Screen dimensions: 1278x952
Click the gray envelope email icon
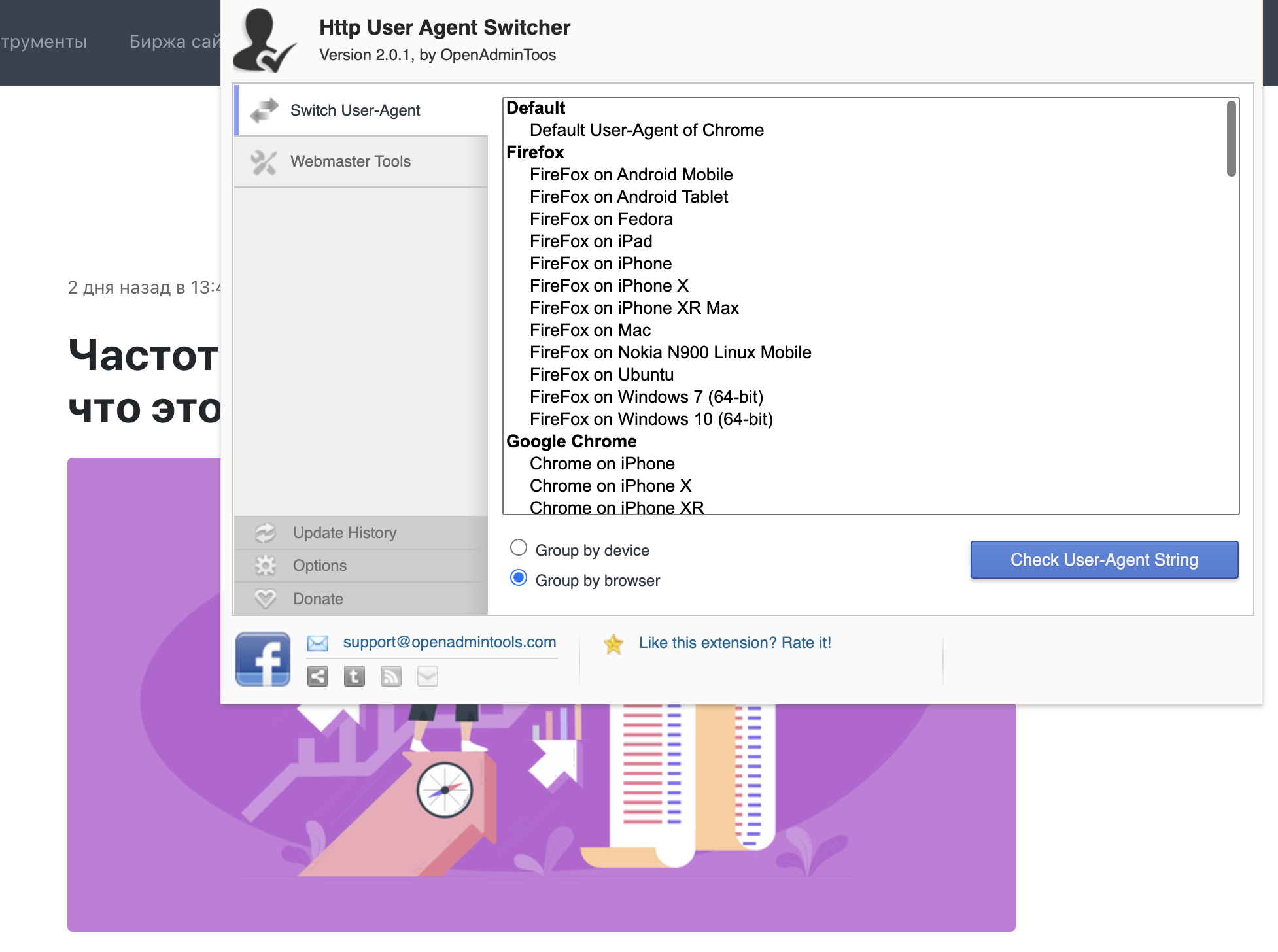[428, 676]
